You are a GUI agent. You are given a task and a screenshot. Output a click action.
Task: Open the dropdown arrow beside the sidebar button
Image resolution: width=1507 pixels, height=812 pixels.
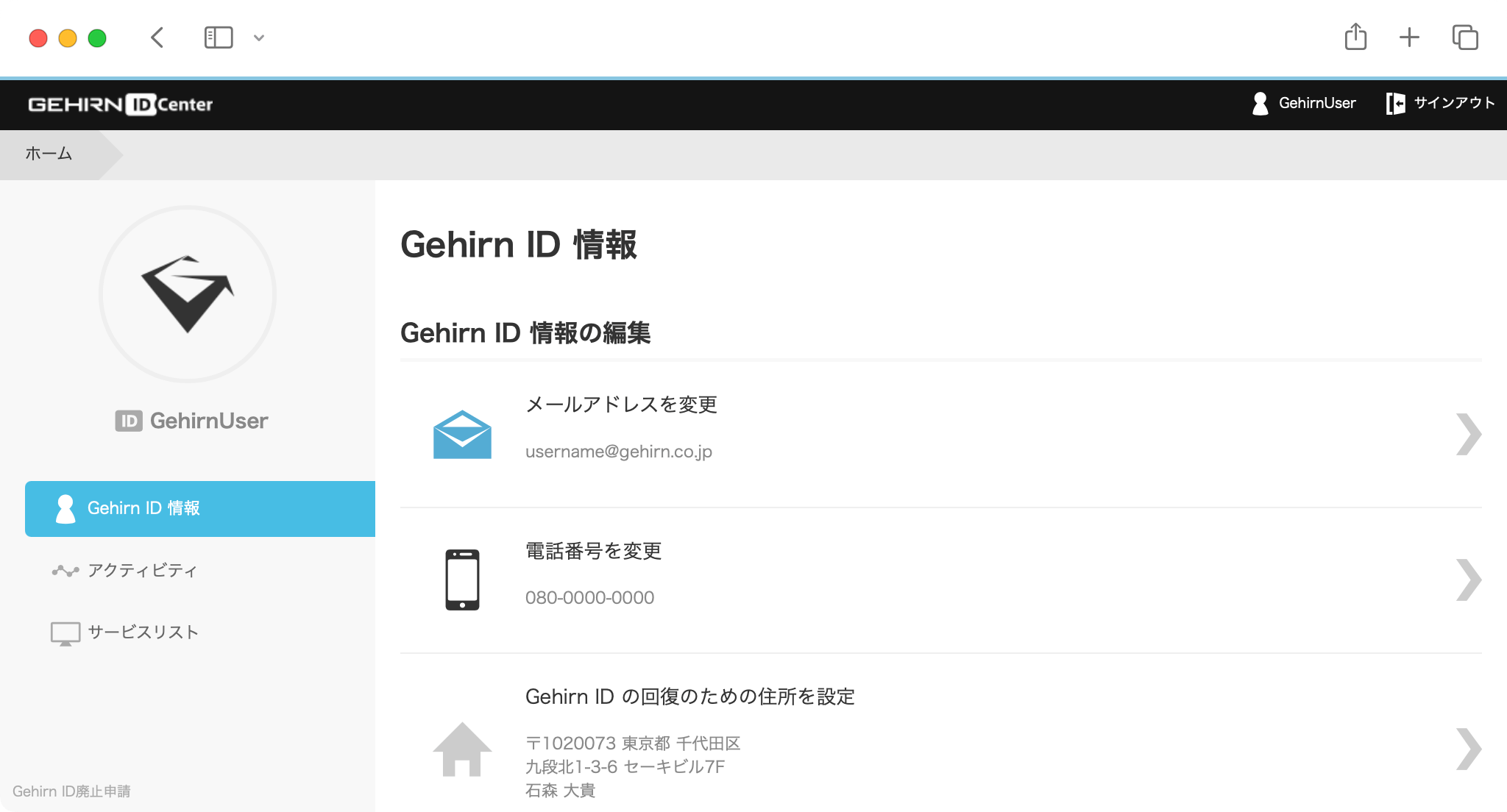[258, 38]
